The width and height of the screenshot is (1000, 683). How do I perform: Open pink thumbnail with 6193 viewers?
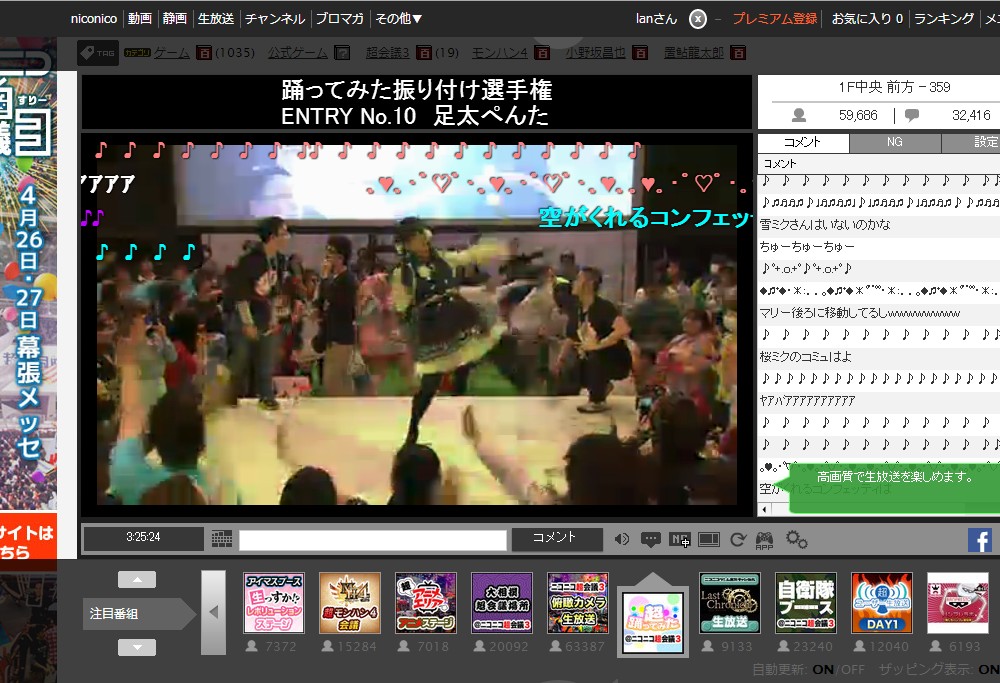958,603
